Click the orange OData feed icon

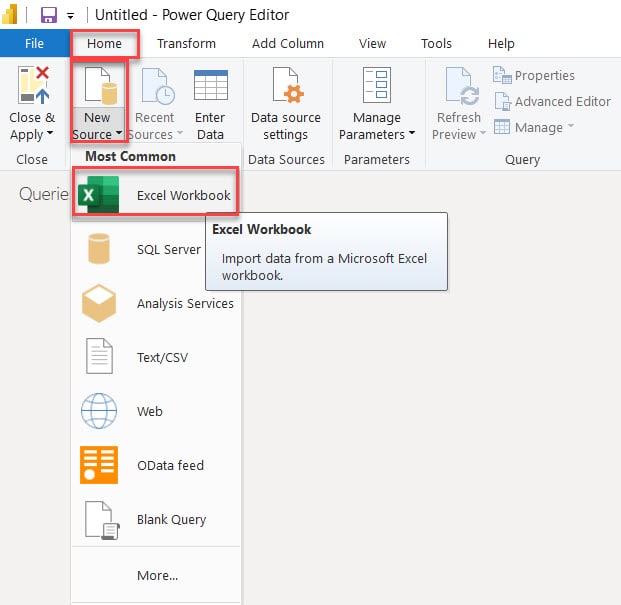(99, 465)
